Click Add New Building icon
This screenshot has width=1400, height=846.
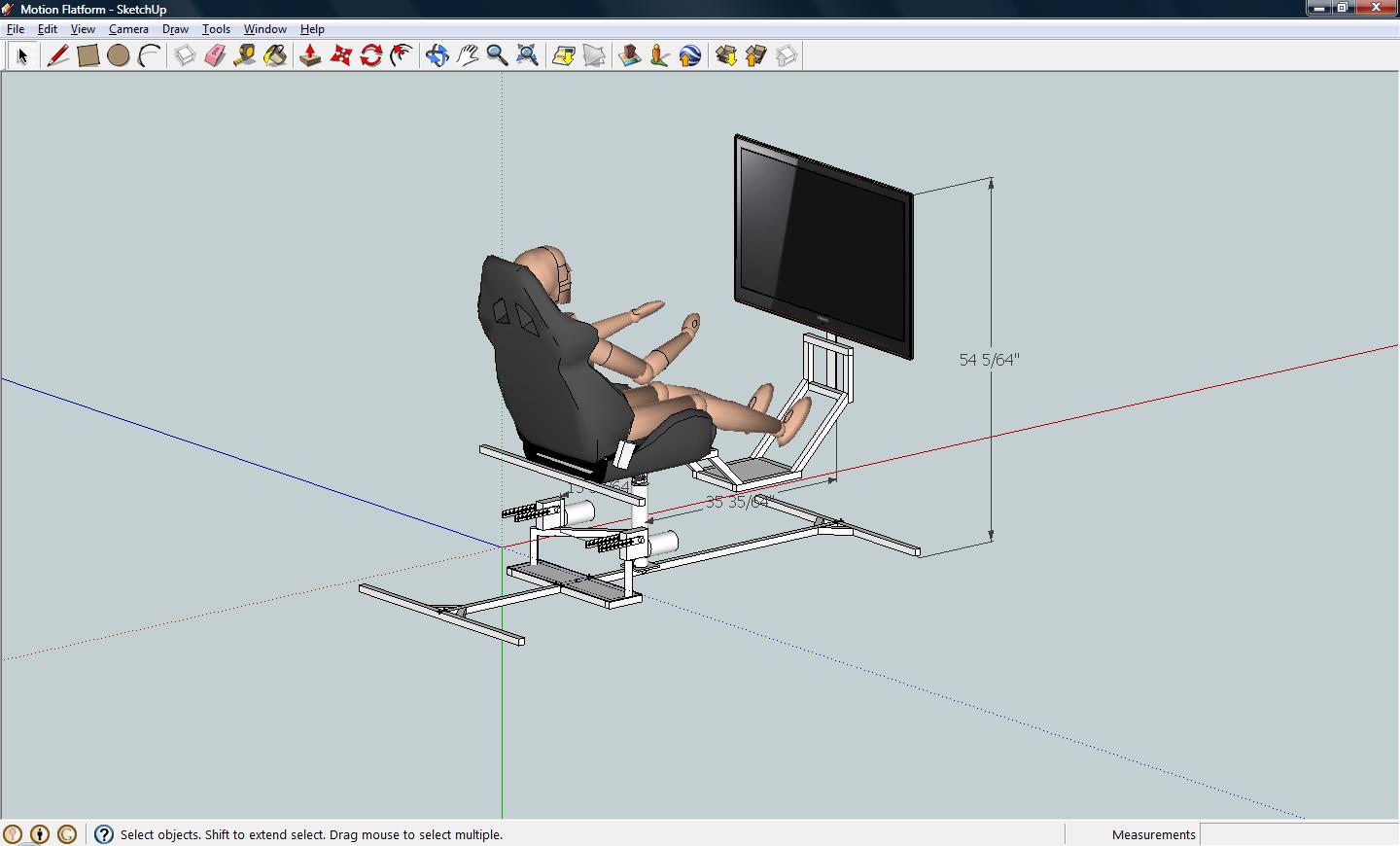[x=630, y=55]
